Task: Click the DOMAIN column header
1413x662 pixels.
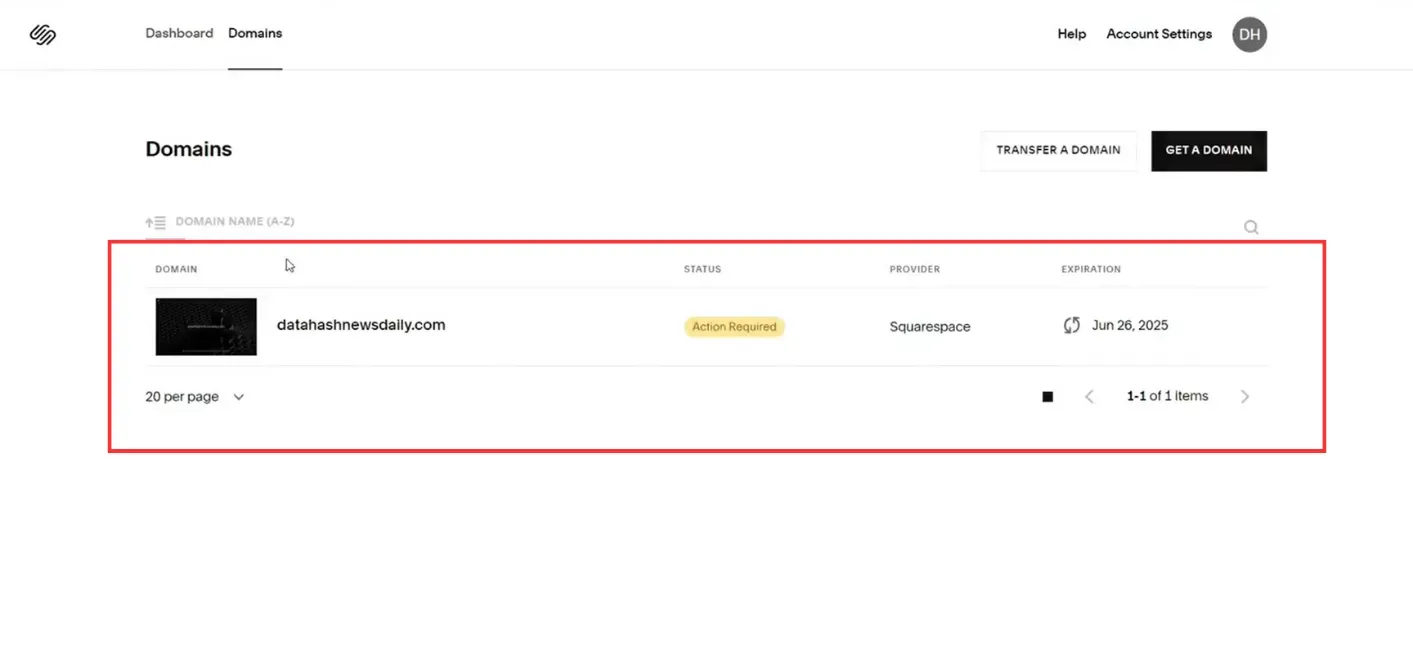Action: tap(176, 269)
